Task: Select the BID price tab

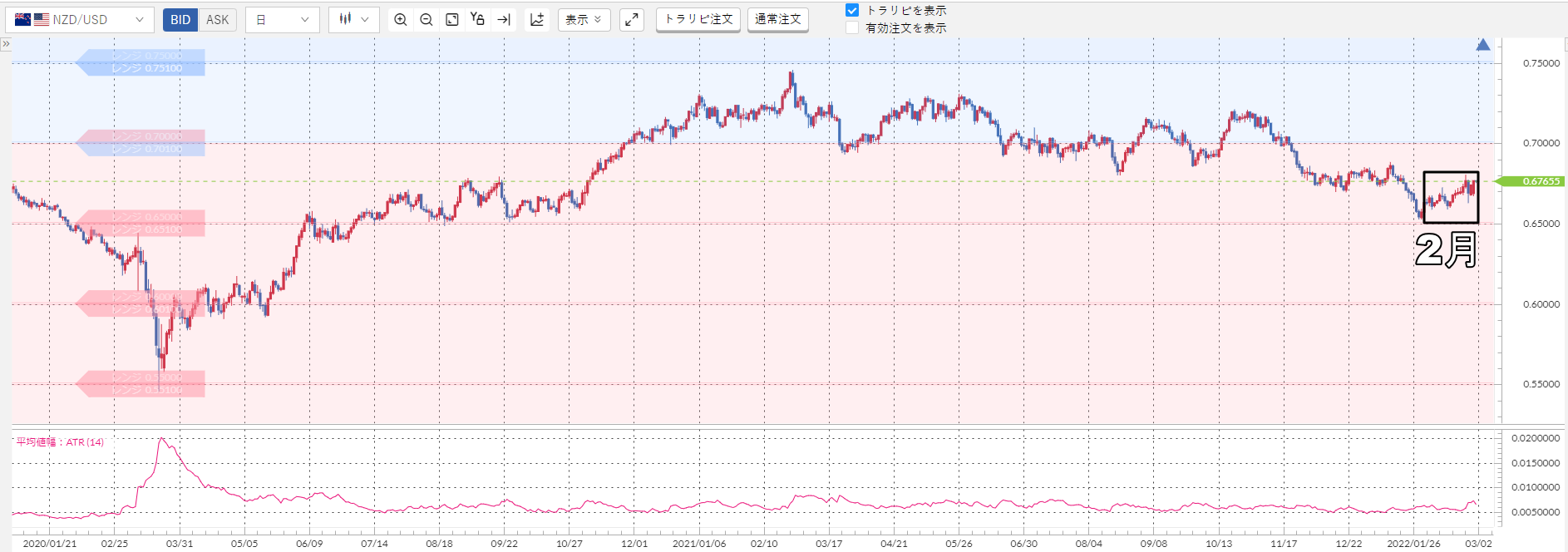Action: pyautogui.click(x=180, y=20)
